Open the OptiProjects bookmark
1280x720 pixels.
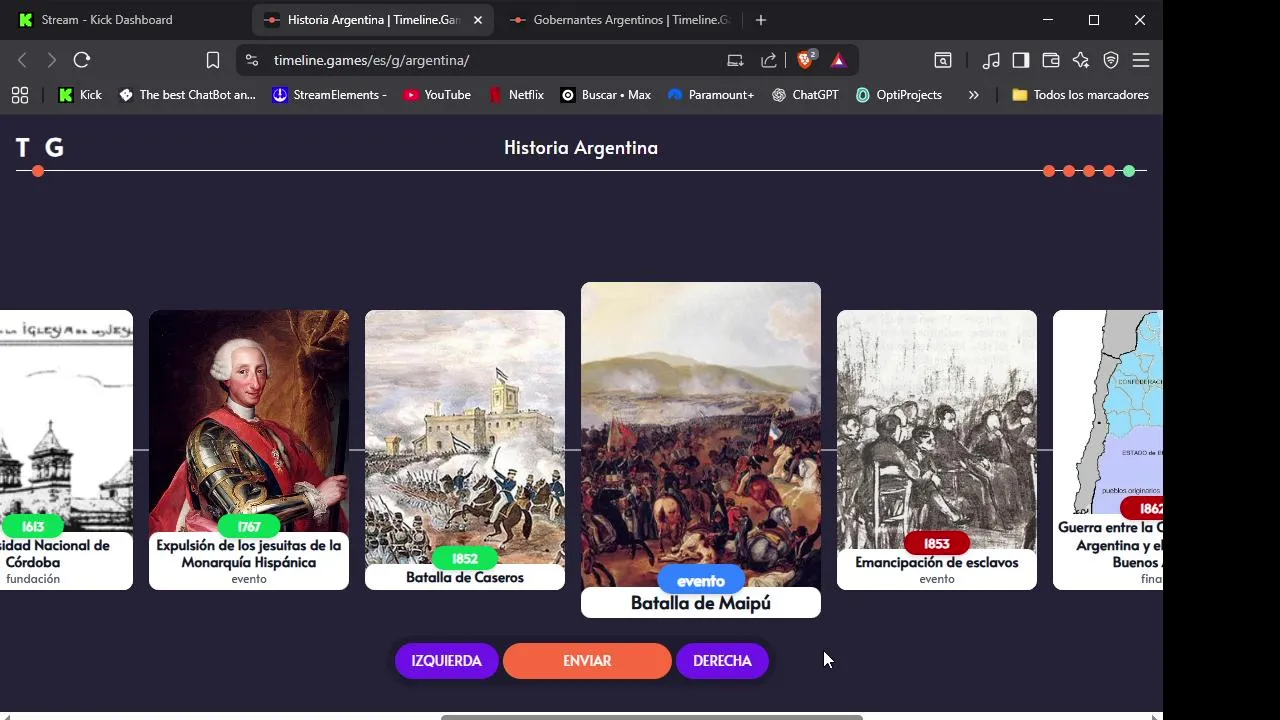pyautogui.click(x=899, y=95)
